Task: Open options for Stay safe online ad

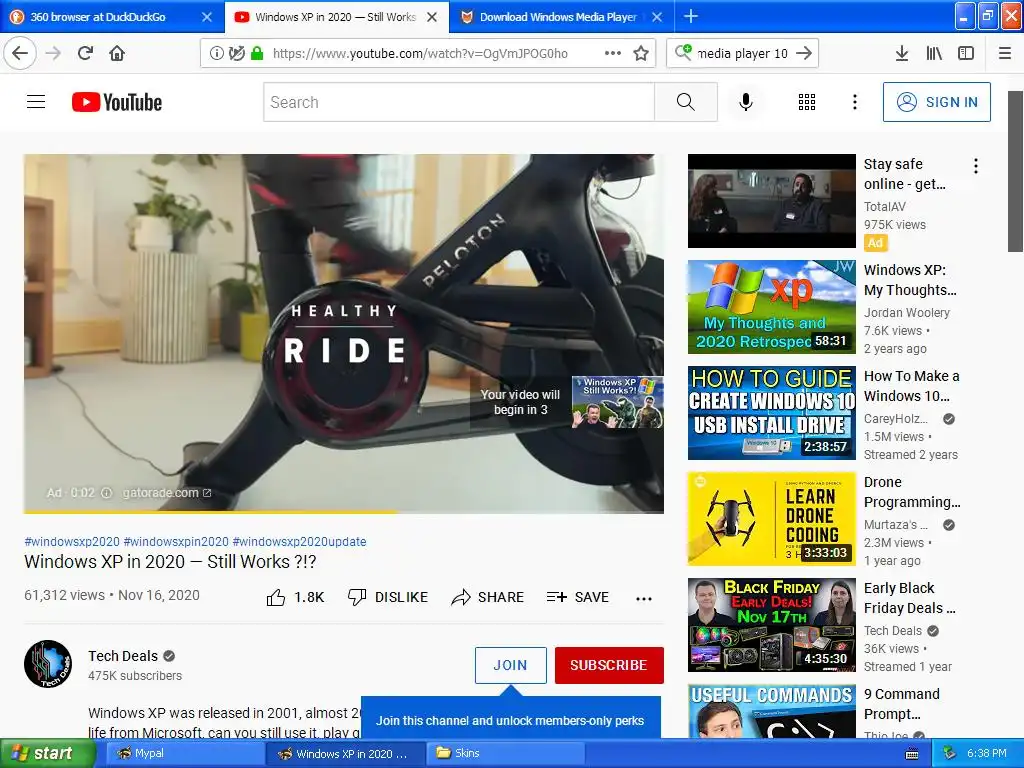Action: (x=976, y=166)
